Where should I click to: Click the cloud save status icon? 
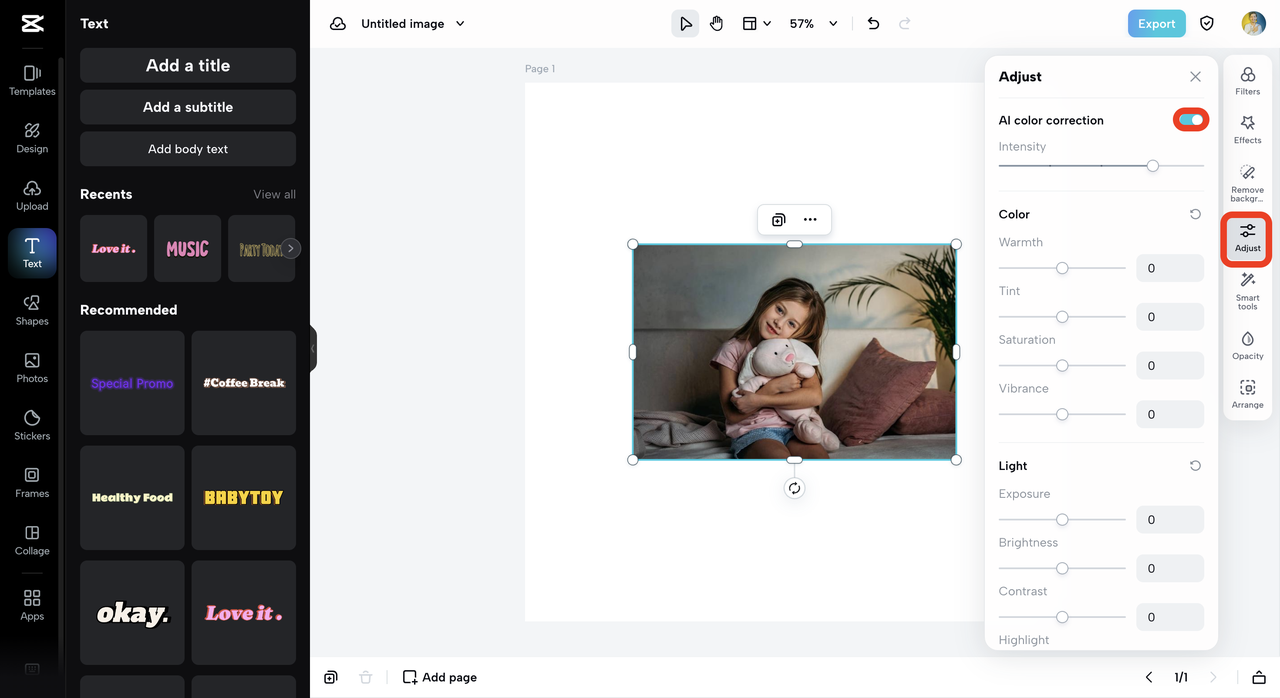coord(338,24)
